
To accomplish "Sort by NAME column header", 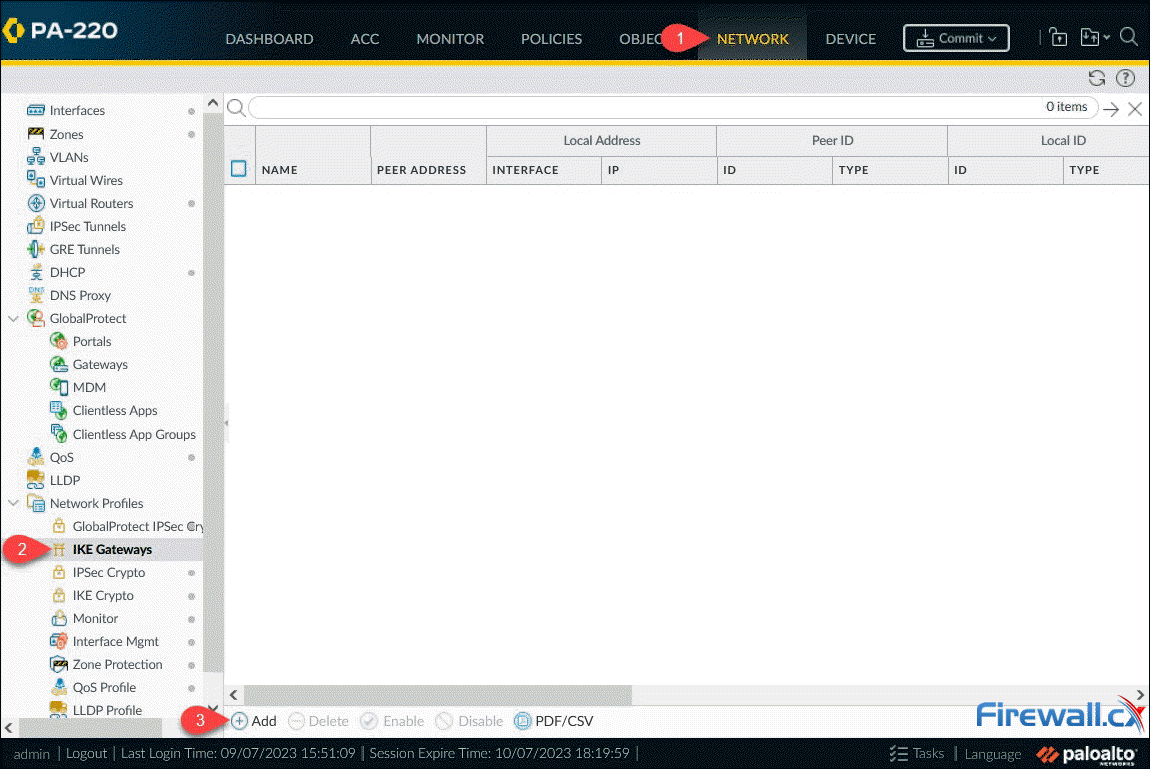I will point(279,170).
